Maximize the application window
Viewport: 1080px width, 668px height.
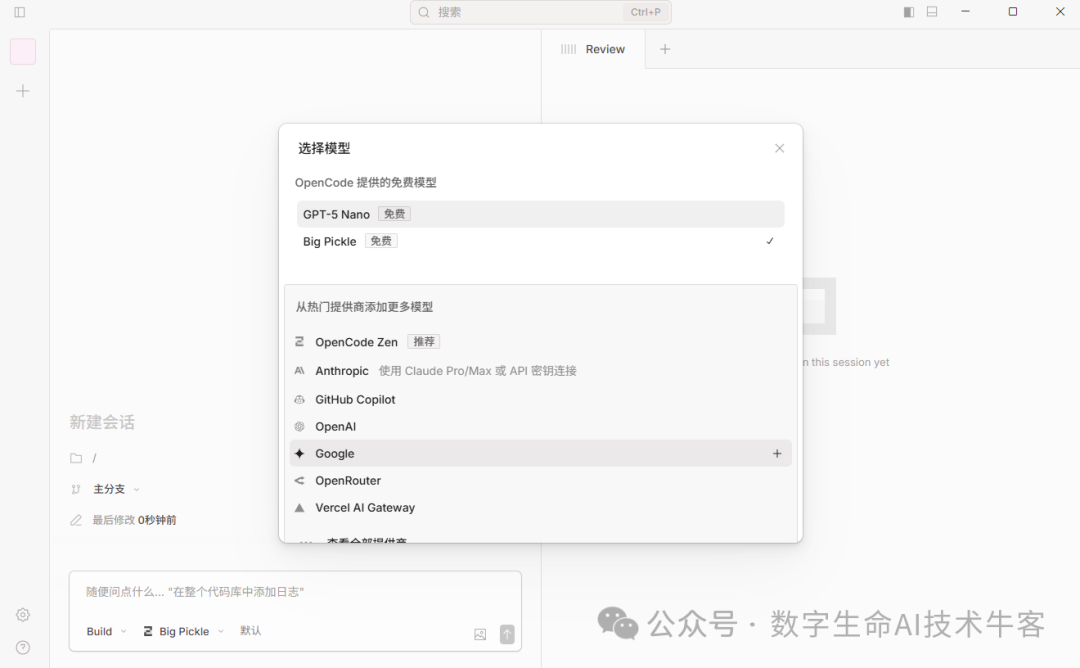[1012, 12]
